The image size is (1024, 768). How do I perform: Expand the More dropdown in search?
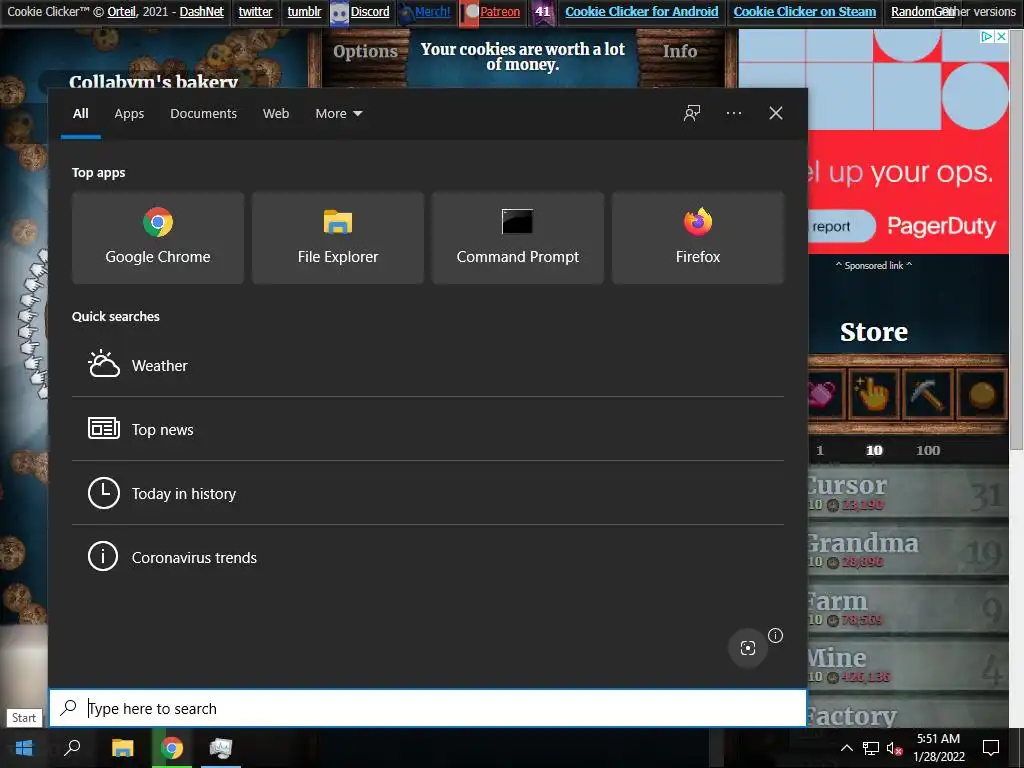338,113
